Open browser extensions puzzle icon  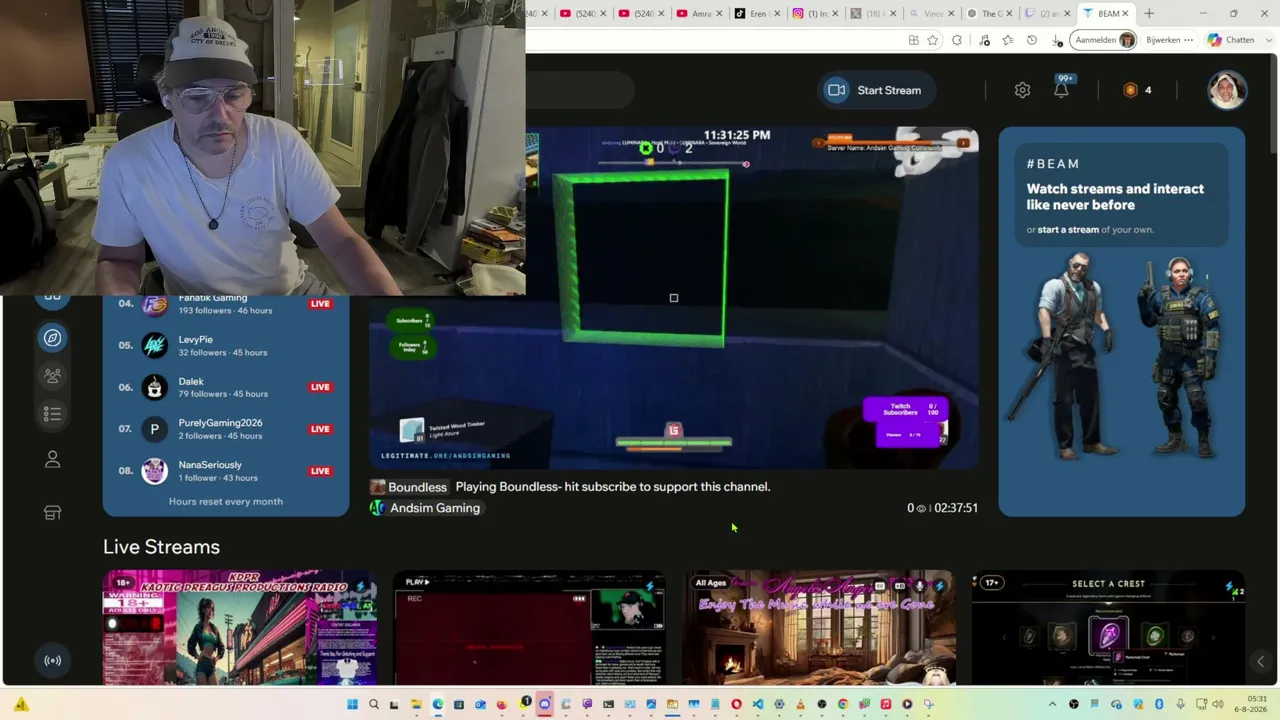pos(957,40)
